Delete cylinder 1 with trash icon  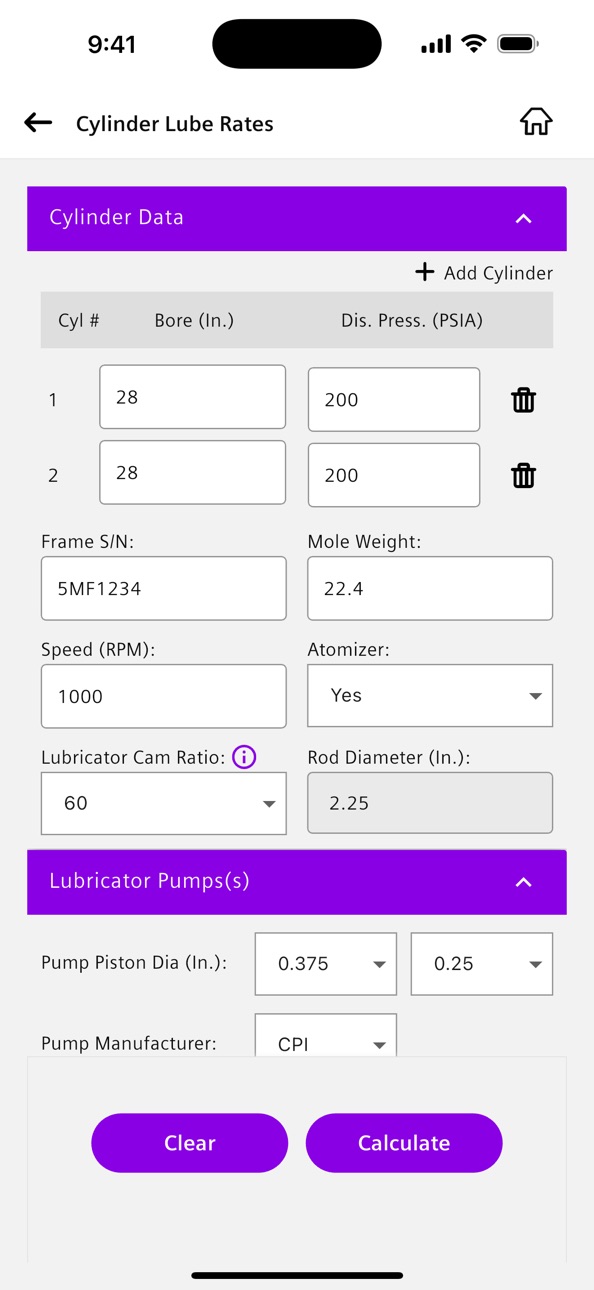[523, 400]
